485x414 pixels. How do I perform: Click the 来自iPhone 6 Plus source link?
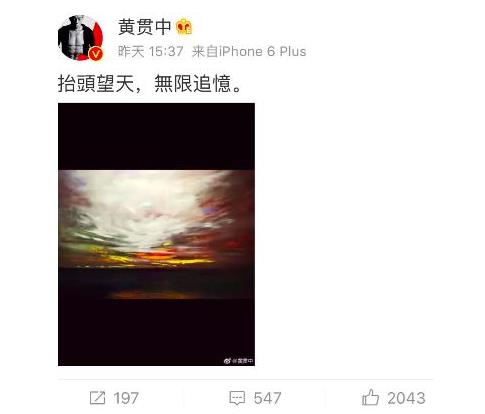tap(249, 52)
